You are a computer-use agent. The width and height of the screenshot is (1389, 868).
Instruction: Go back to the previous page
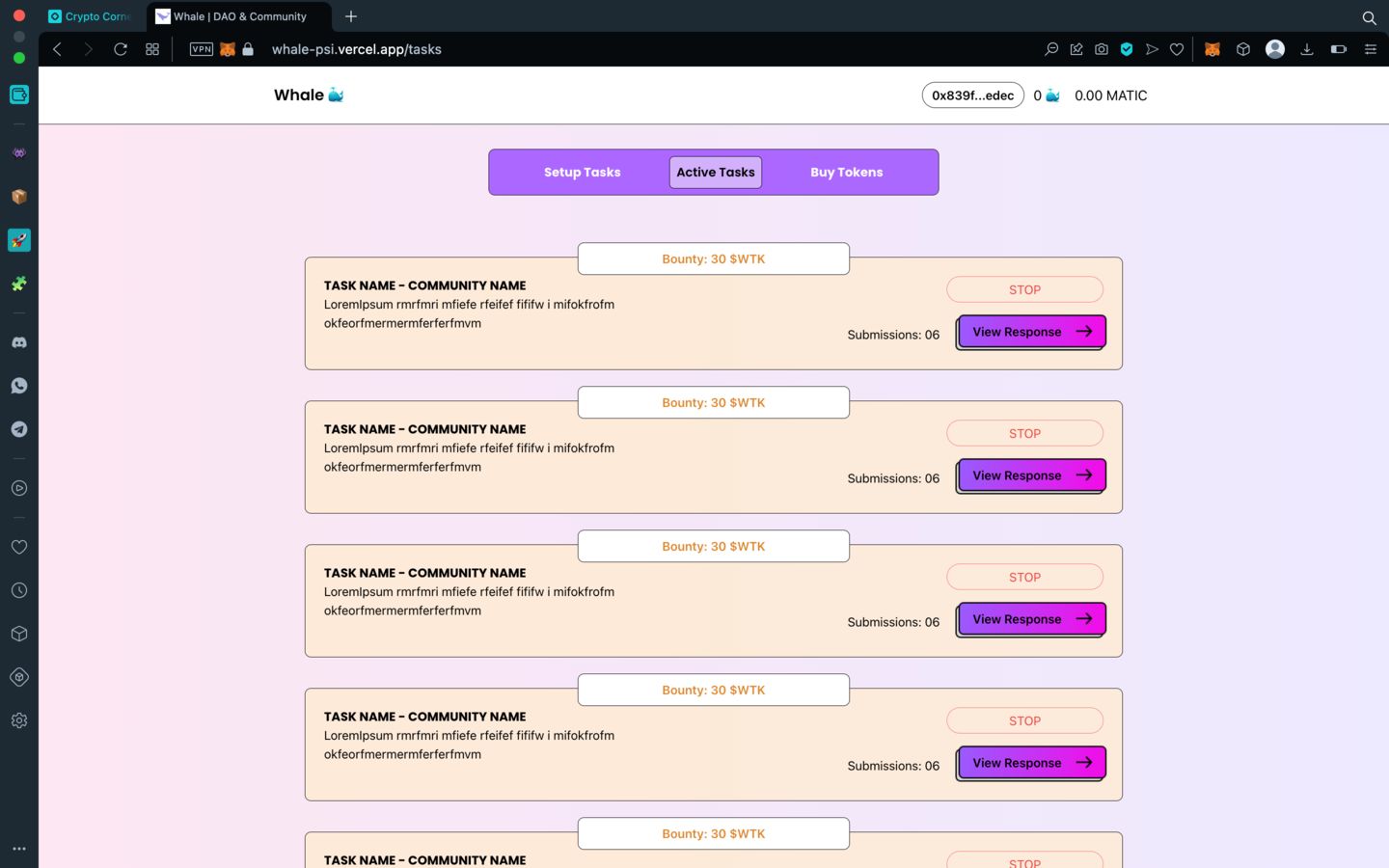pos(57,49)
